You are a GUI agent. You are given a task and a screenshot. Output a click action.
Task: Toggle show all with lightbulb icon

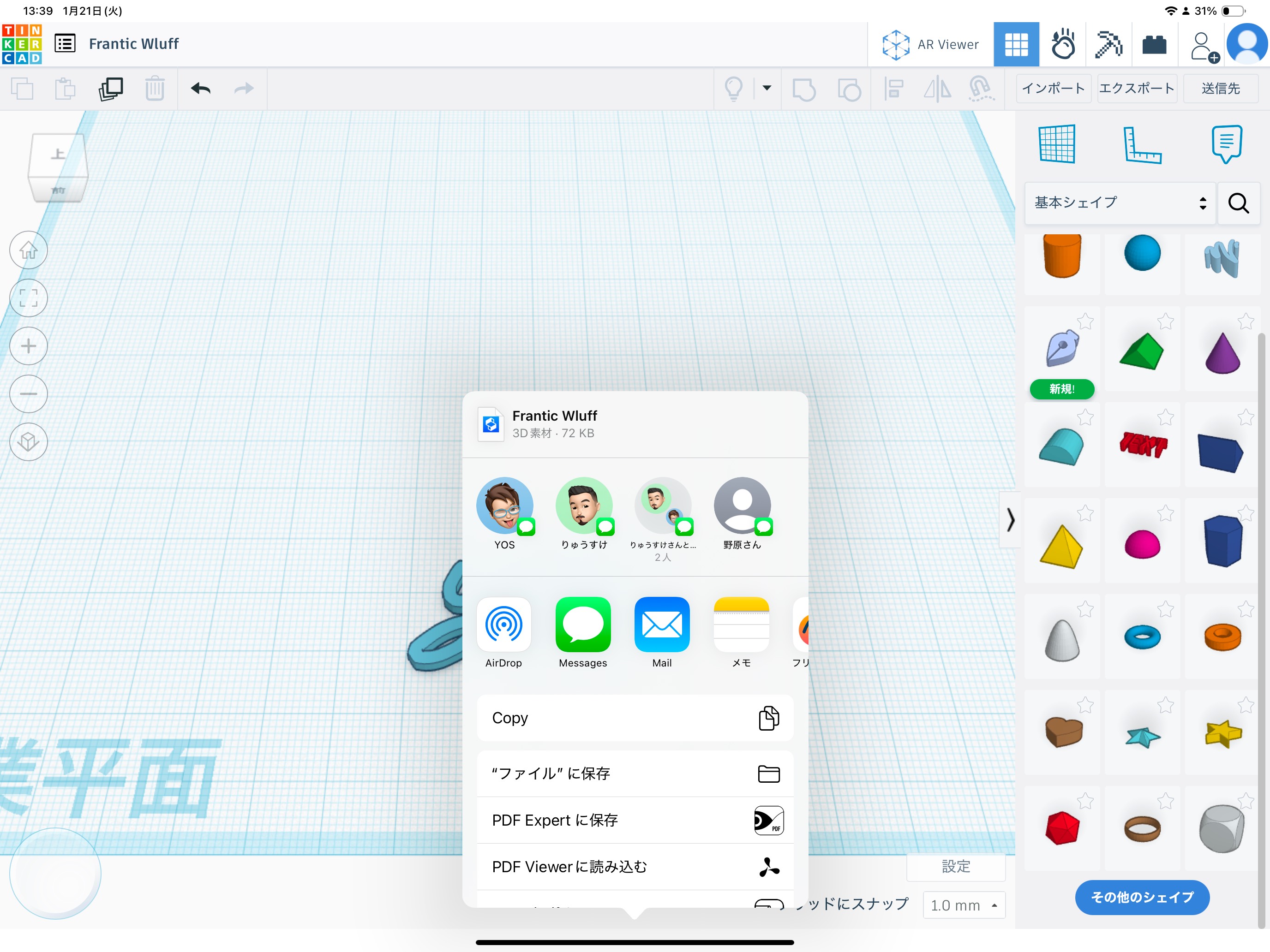coord(734,89)
